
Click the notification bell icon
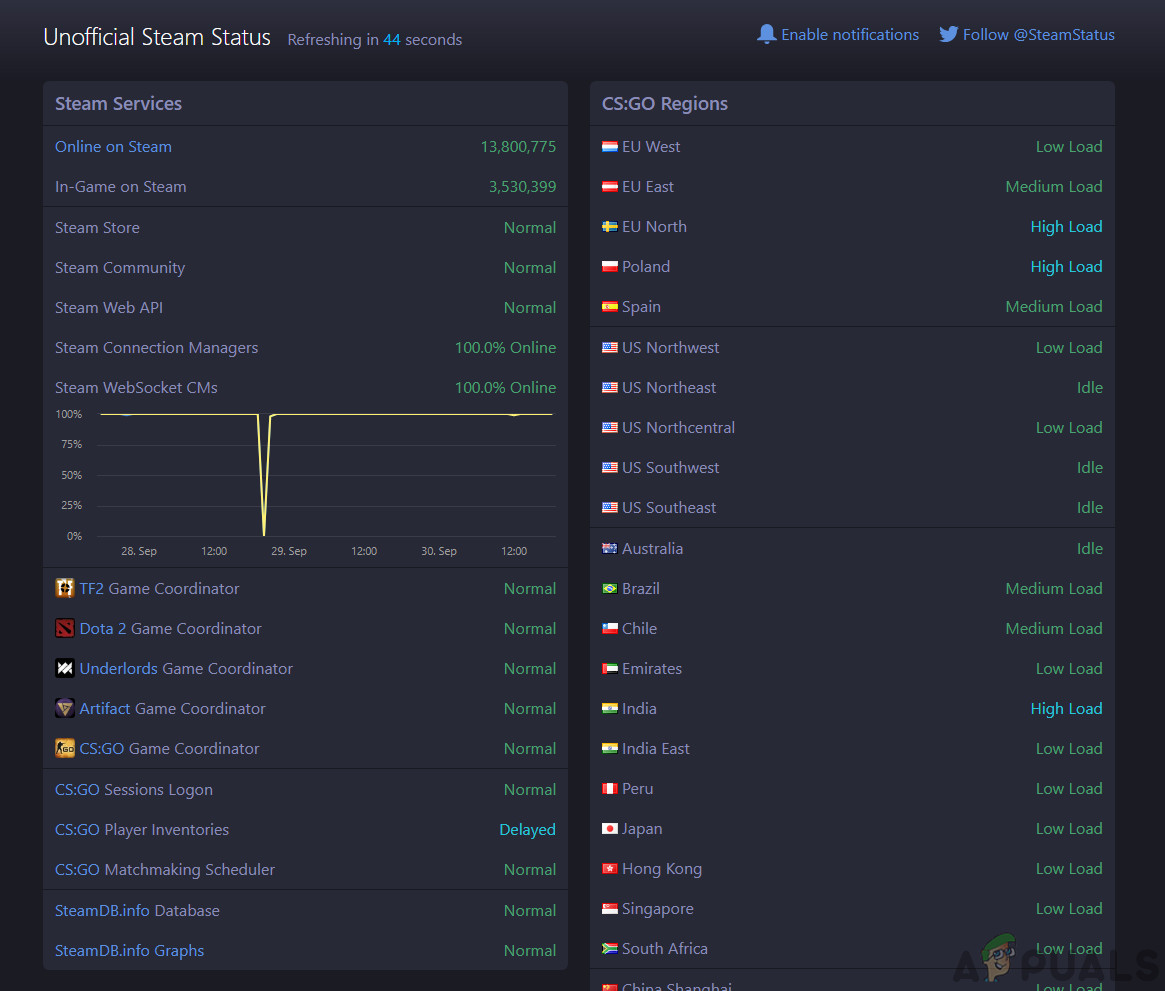pyautogui.click(x=767, y=34)
